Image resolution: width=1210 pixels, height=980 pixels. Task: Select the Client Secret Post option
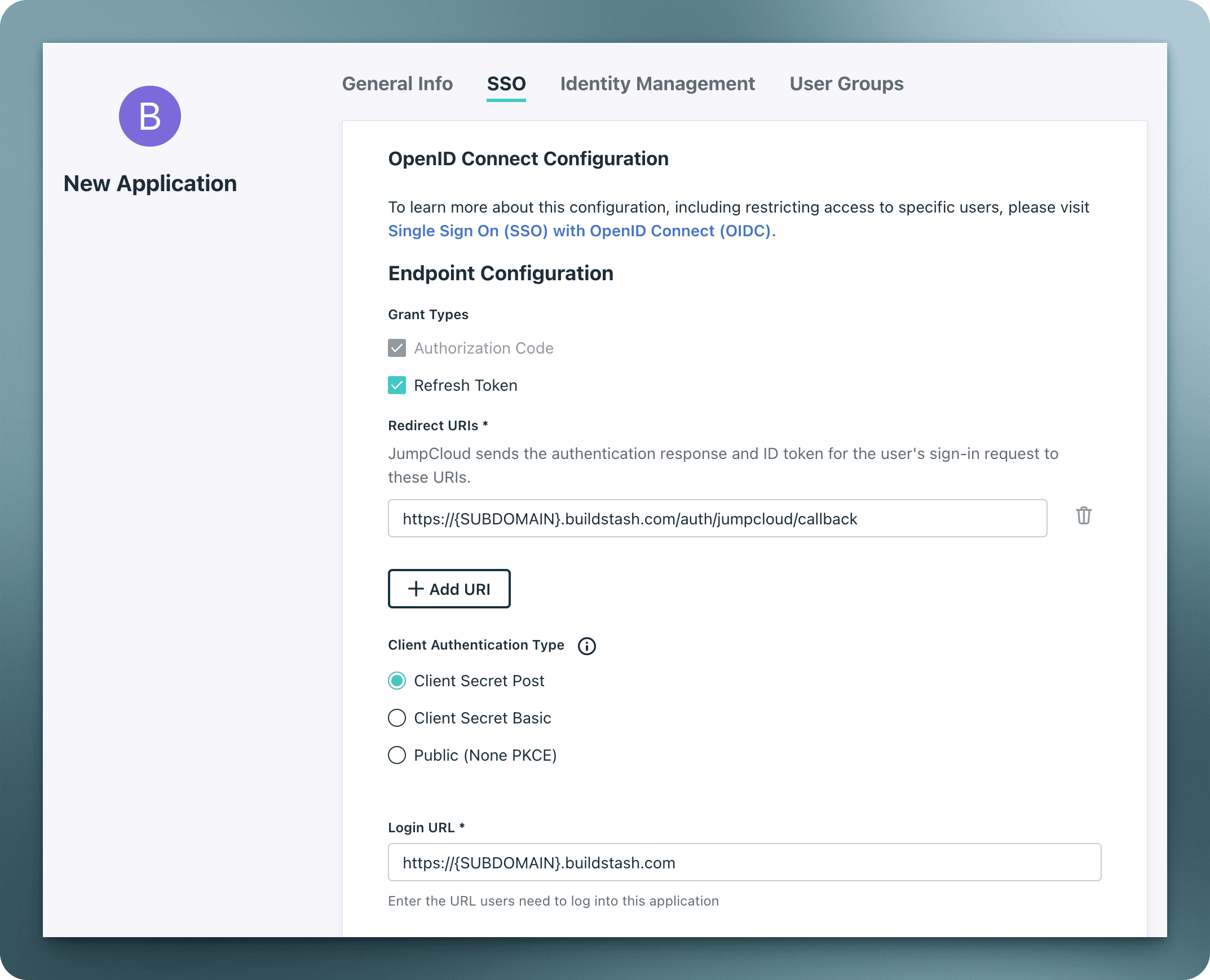397,681
